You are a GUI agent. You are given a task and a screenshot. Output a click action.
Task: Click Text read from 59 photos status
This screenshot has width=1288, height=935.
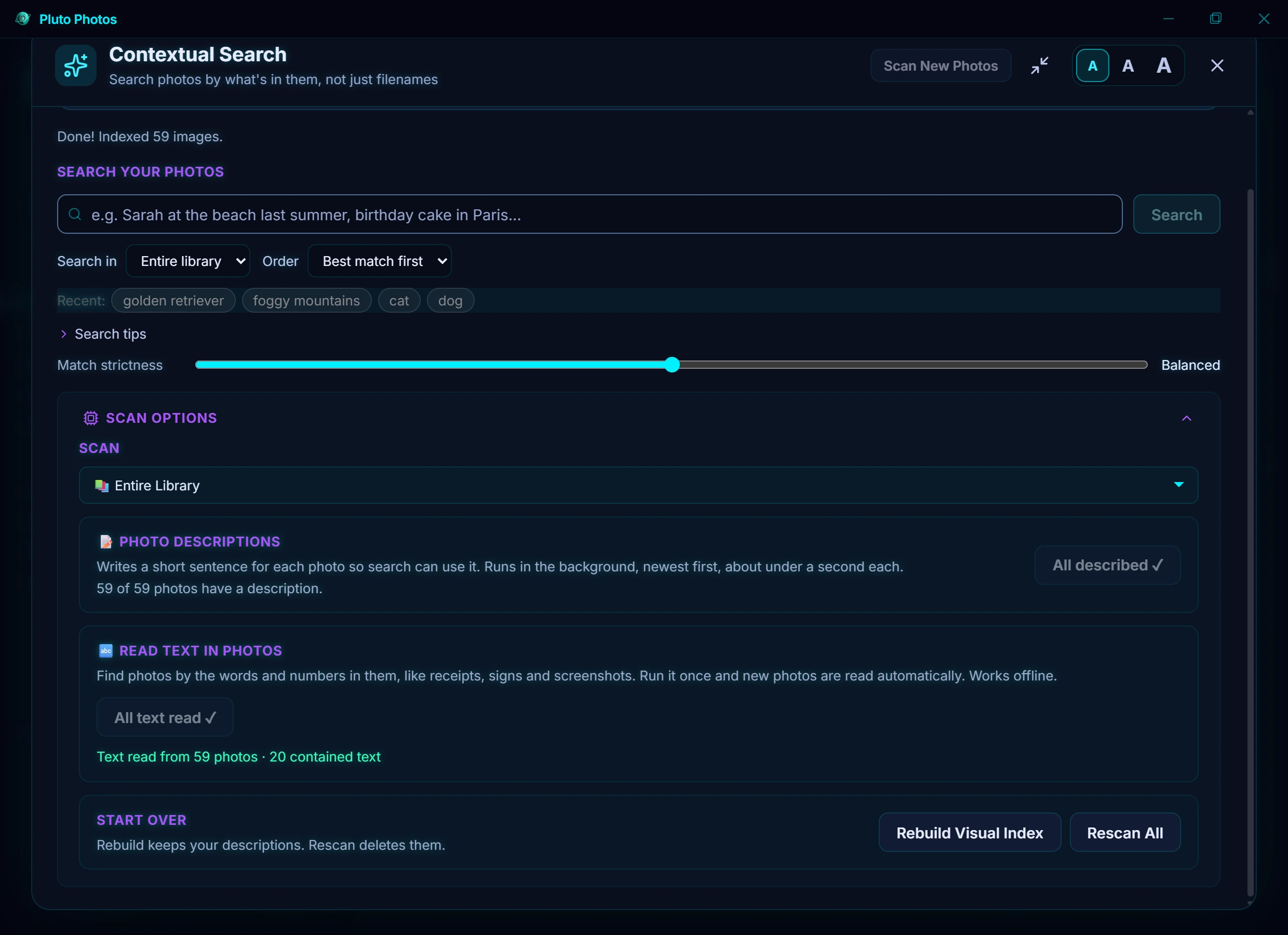tap(238, 757)
